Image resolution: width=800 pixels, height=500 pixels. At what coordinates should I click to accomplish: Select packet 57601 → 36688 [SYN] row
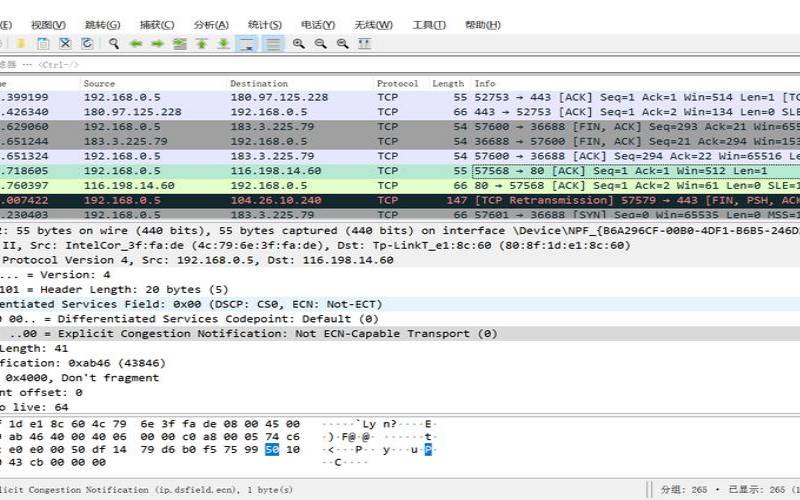tap(400, 214)
